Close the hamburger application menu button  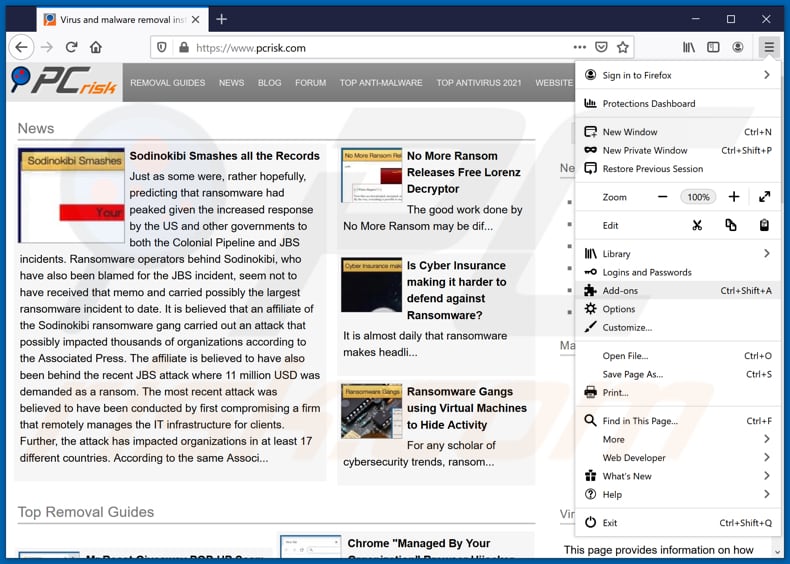pos(769,47)
